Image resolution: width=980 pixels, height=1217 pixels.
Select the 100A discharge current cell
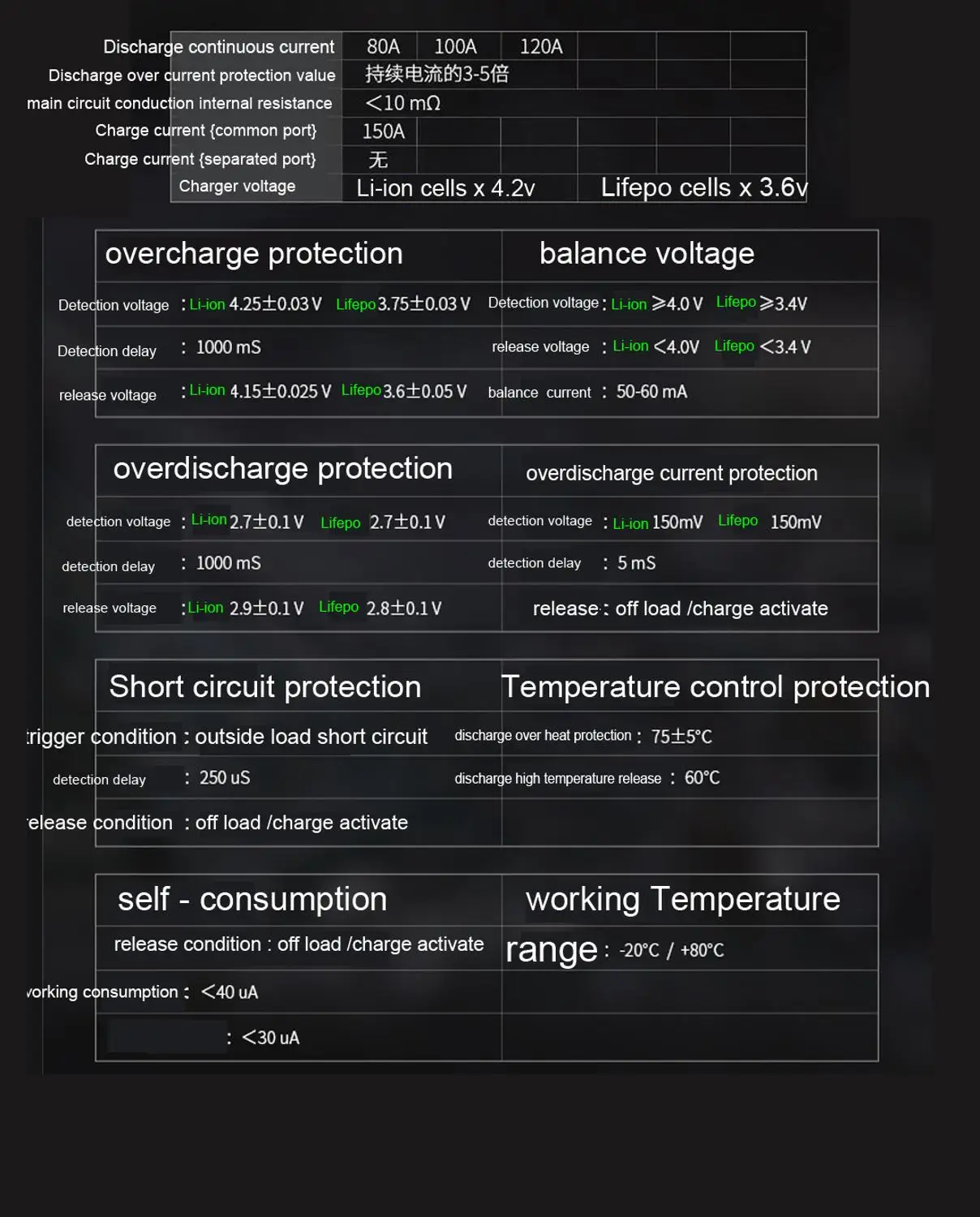pos(455,47)
